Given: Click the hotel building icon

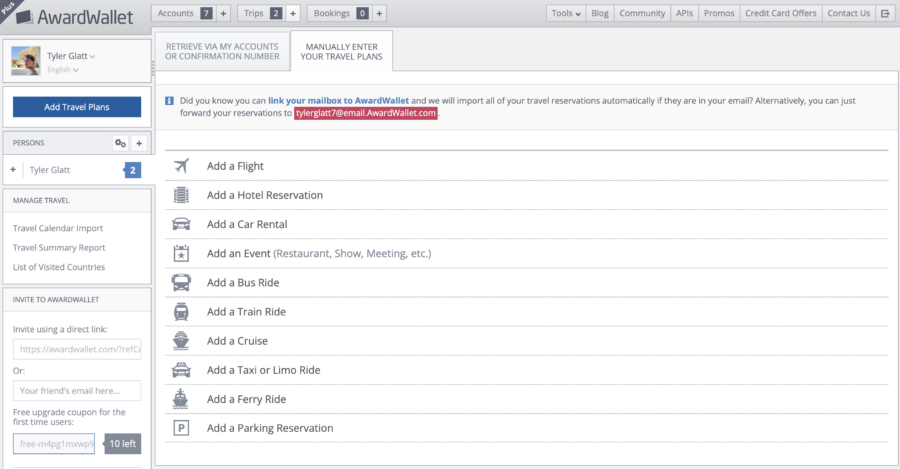Looking at the screenshot, I should pos(181,195).
